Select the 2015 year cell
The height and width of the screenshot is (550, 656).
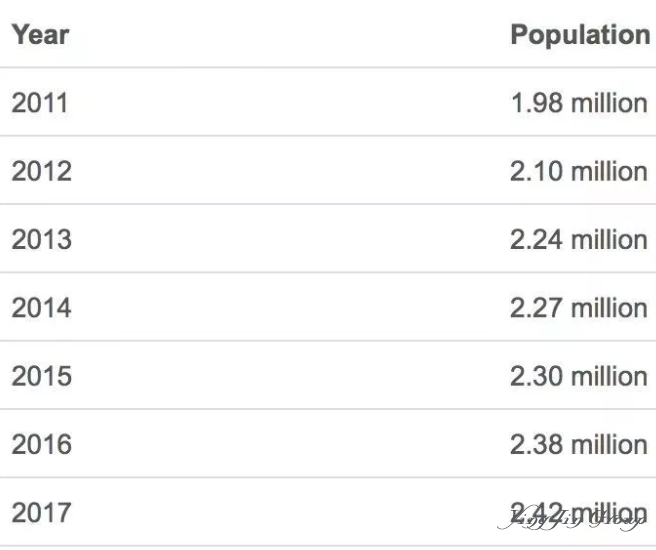[x=41, y=376]
